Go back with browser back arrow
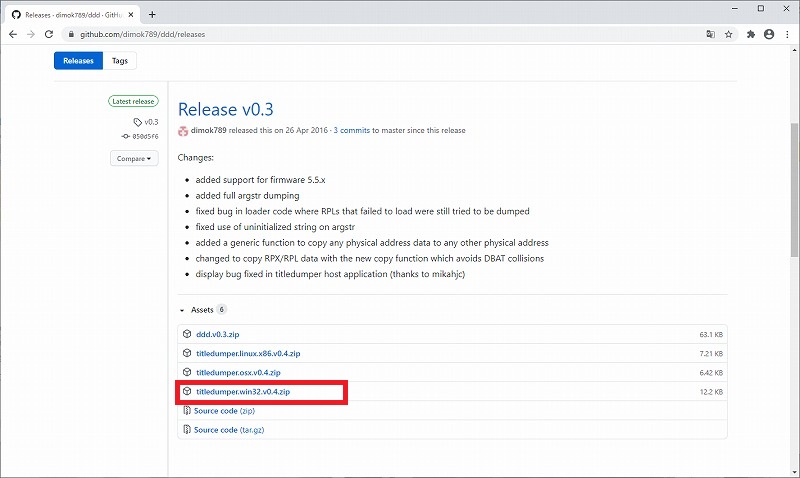This screenshot has width=800, height=478. [13, 34]
